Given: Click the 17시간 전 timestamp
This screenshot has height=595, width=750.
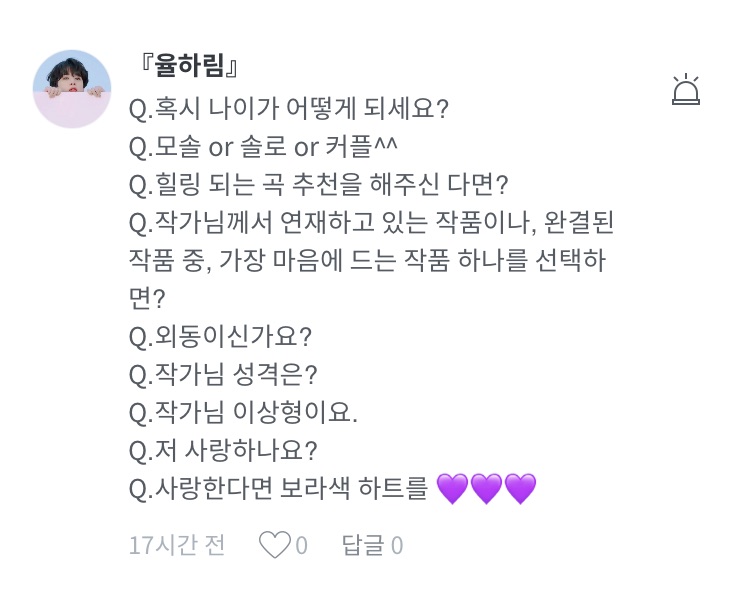Looking at the screenshot, I should point(177,545).
